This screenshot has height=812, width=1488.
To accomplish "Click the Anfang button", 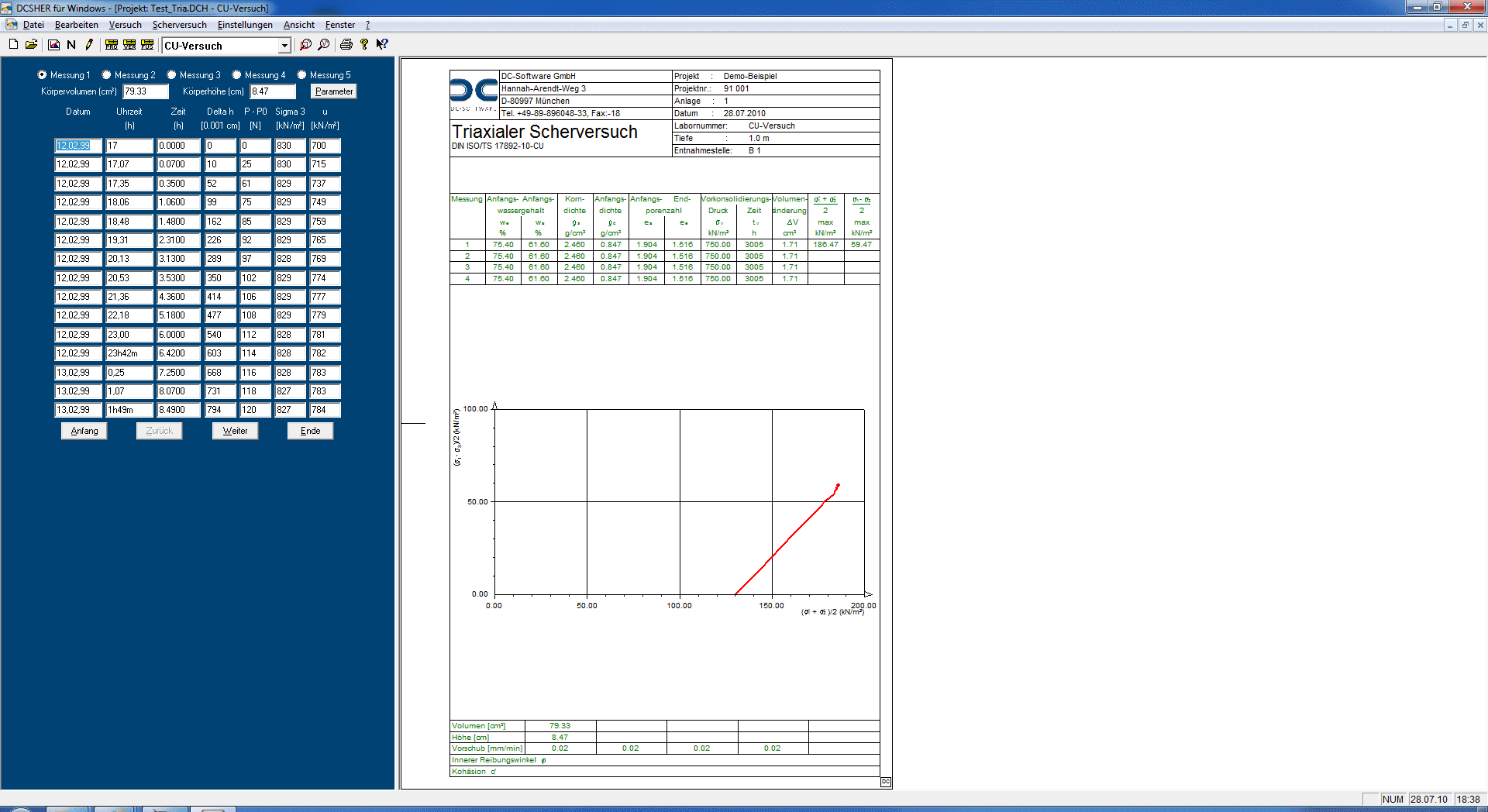I will [84, 431].
